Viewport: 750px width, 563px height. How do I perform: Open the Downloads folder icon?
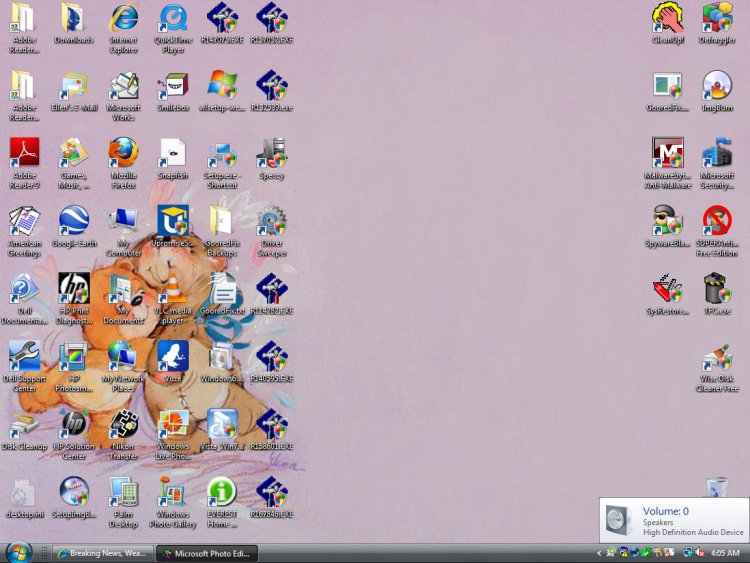pos(74,23)
